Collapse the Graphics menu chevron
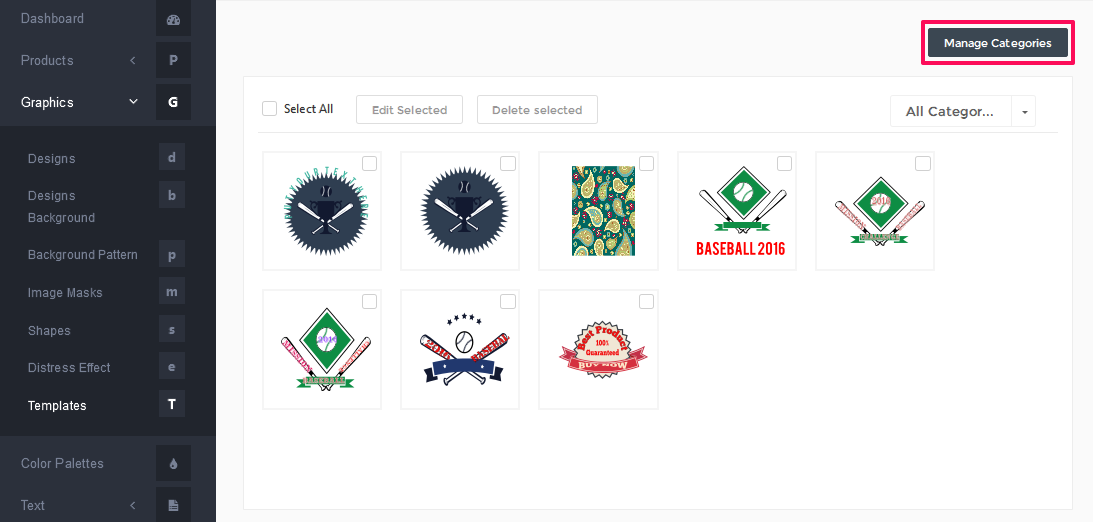 click(x=133, y=102)
